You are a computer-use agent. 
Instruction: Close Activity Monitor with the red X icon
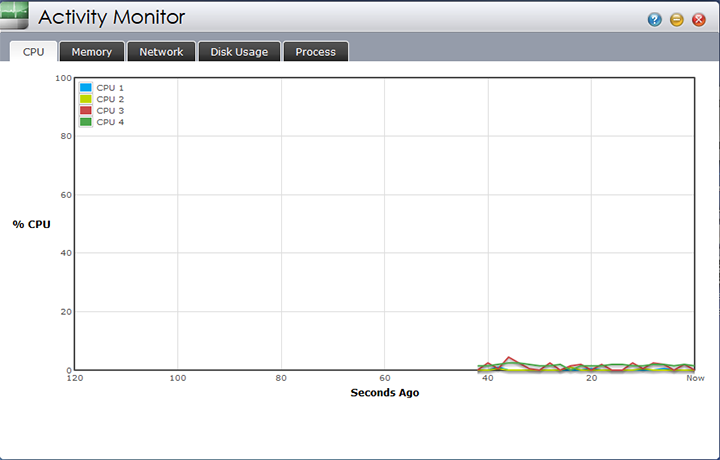coord(699,19)
